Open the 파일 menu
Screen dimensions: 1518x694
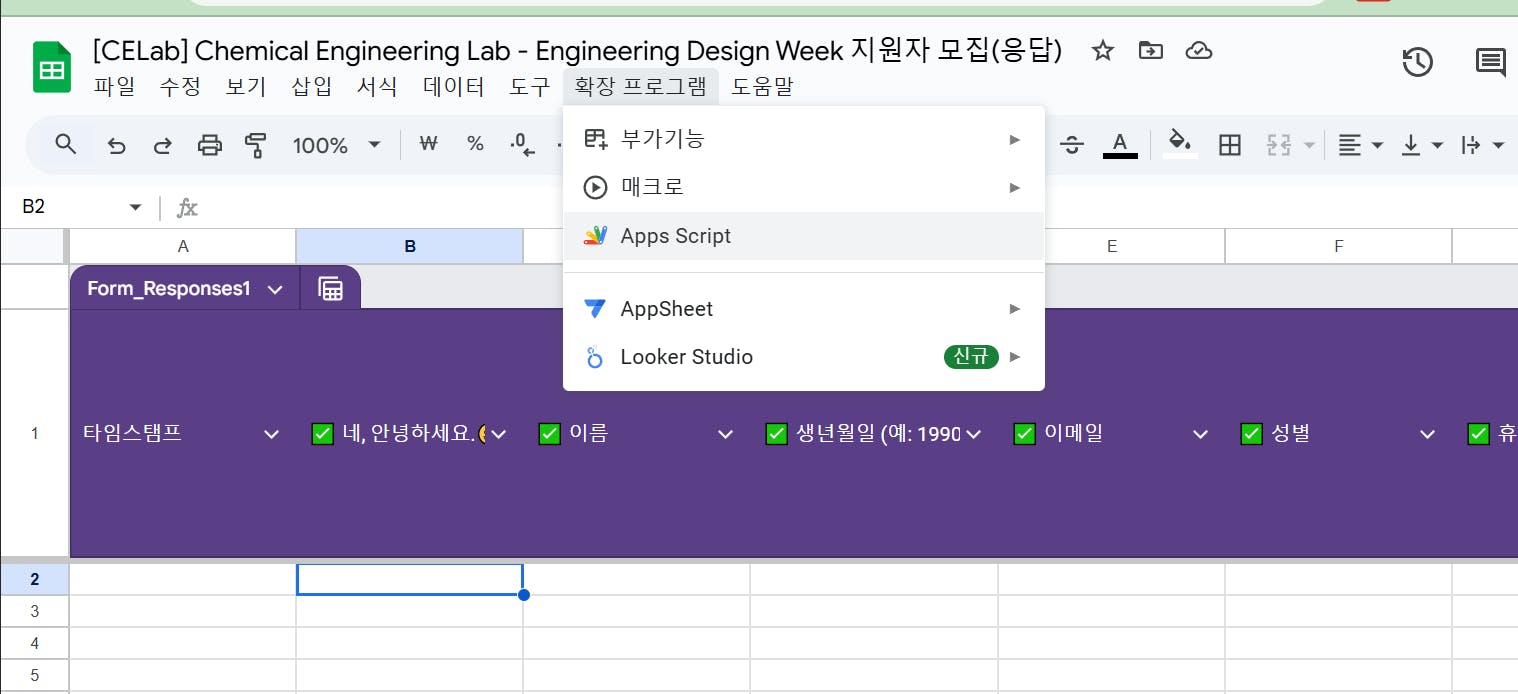114,87
